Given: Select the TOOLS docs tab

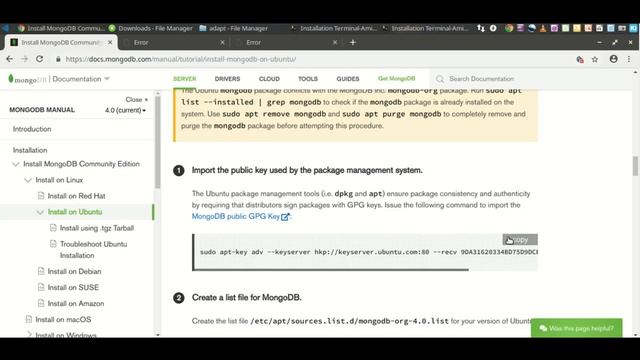Looking at the screenshot, I should (x=308, y=79).
